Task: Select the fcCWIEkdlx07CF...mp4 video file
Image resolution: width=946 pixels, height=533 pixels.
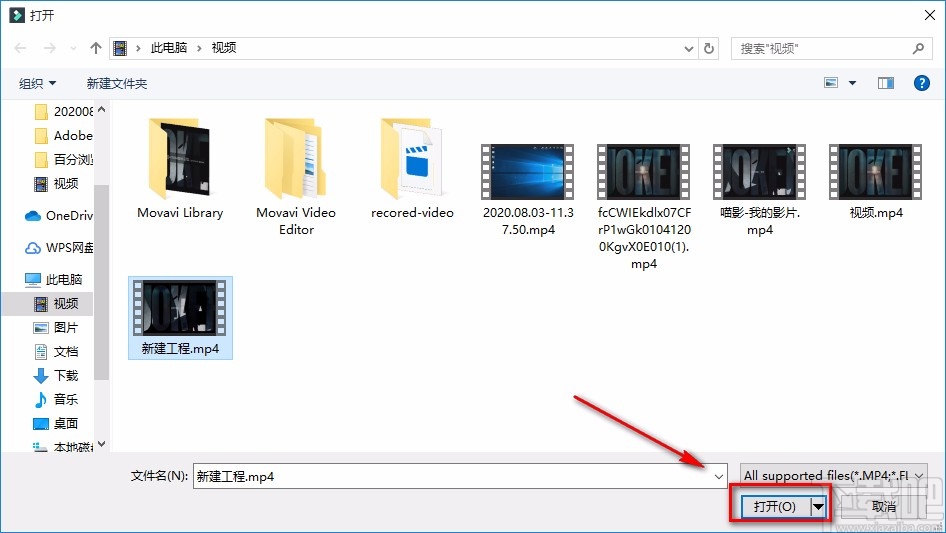Action: coord(644,206)
